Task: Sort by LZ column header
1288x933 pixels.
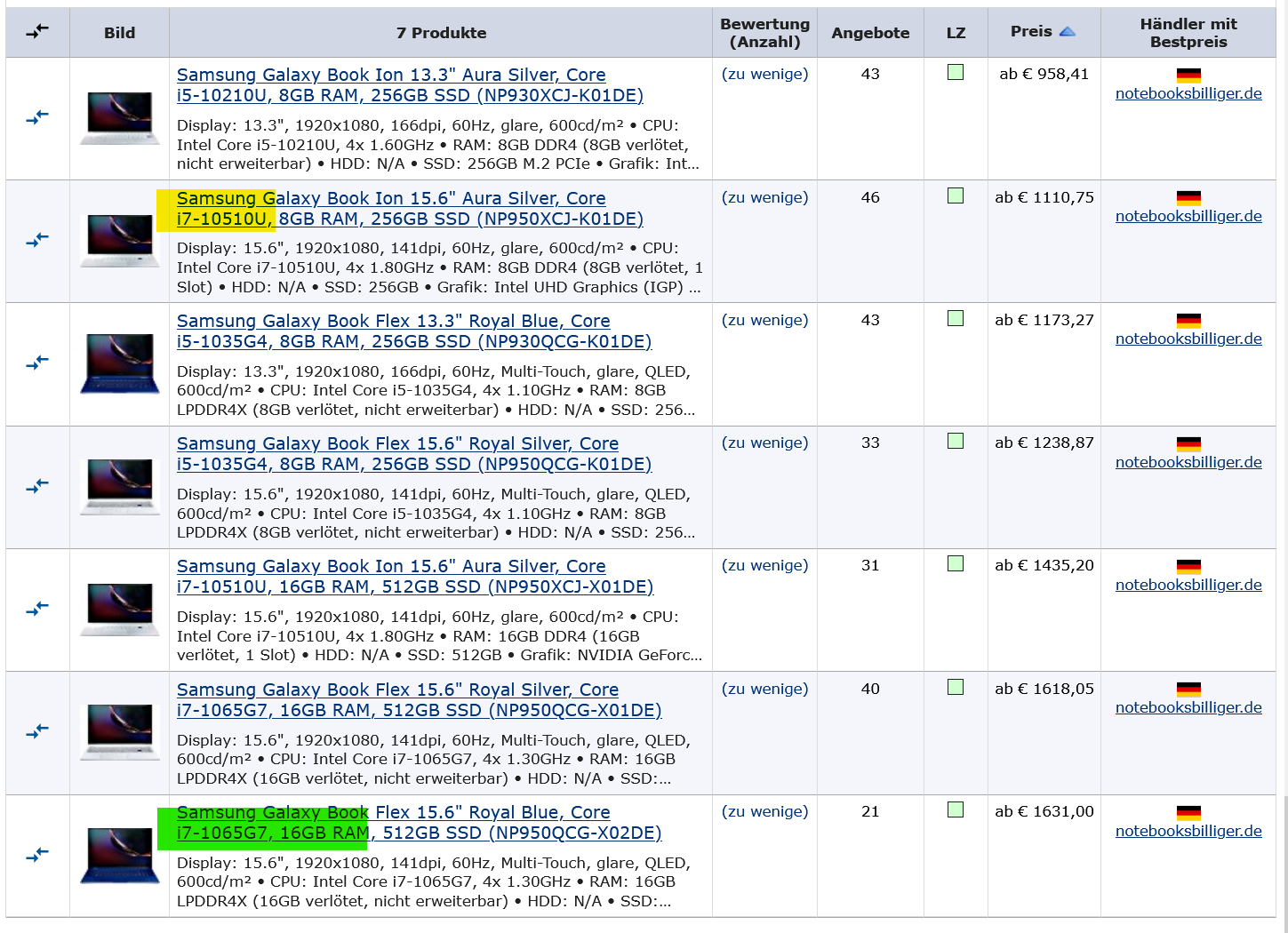Action: pyautogui.click(x=956, y=33)
